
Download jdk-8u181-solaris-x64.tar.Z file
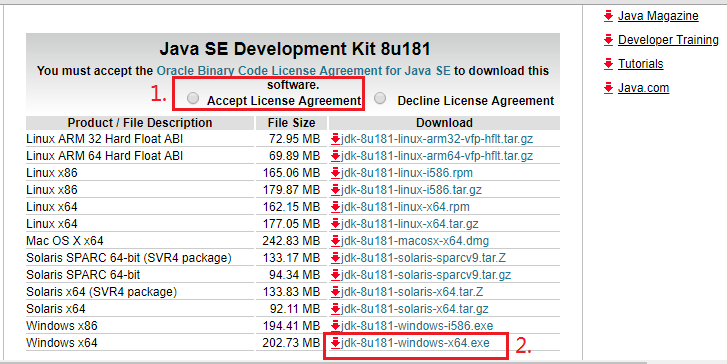click(412, 292)
